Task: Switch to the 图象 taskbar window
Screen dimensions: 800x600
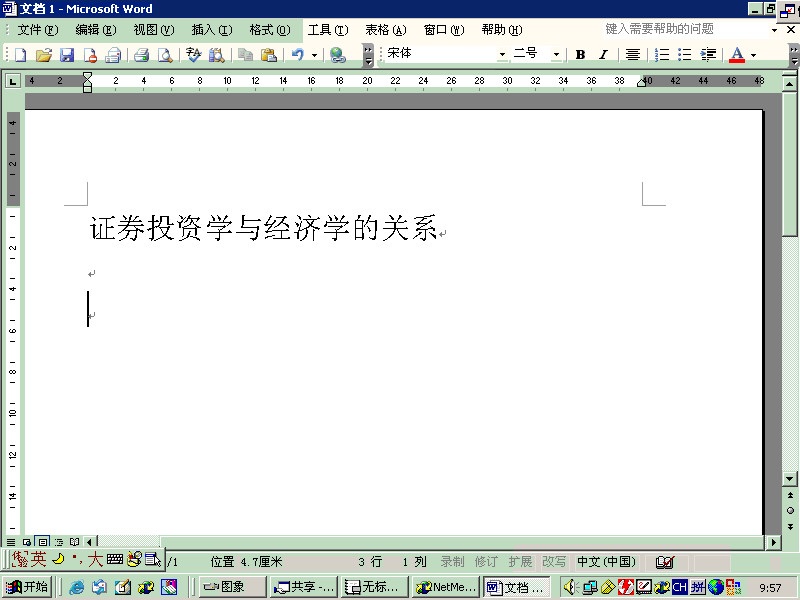Action: click(232, 587)
